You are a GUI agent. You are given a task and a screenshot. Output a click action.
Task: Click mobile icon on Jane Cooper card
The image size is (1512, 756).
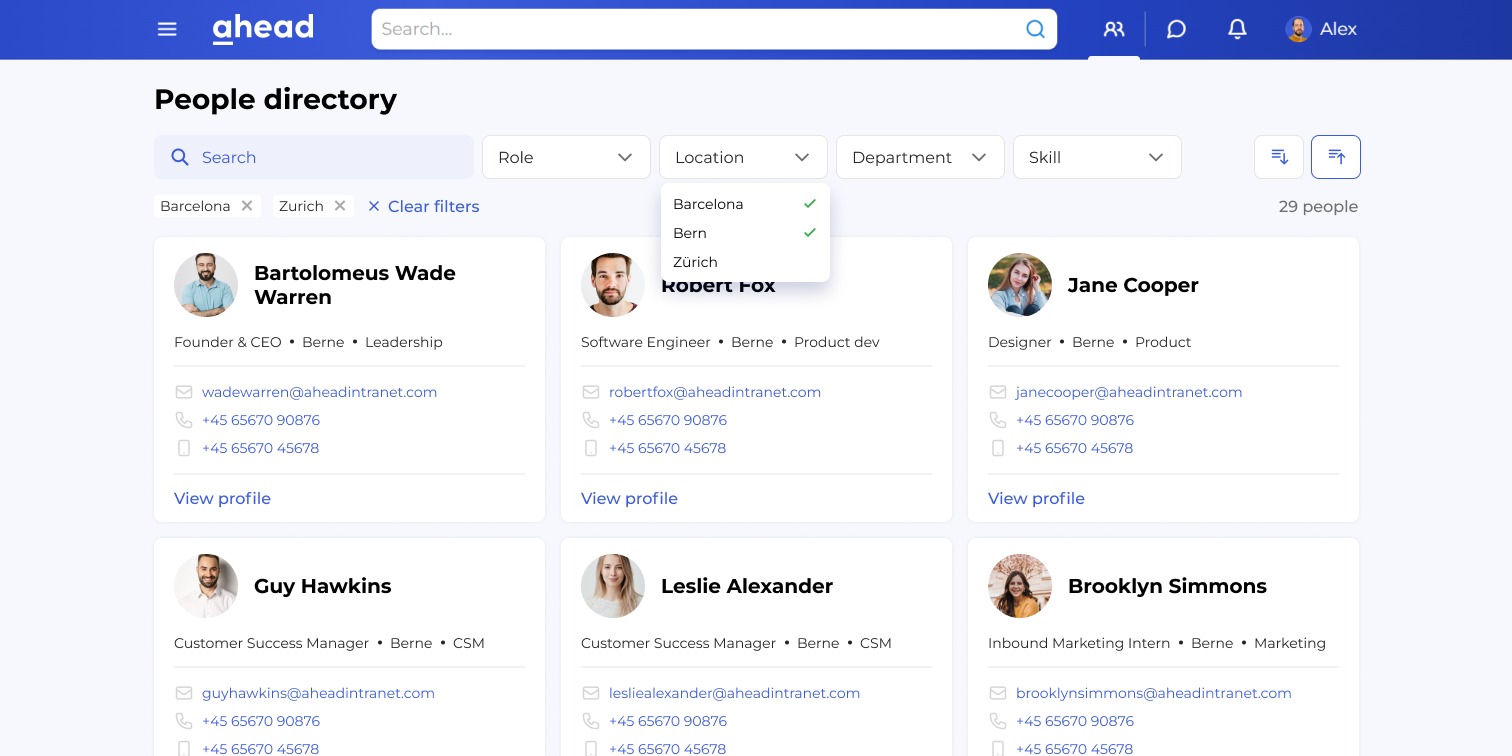[x=998, y=448]
